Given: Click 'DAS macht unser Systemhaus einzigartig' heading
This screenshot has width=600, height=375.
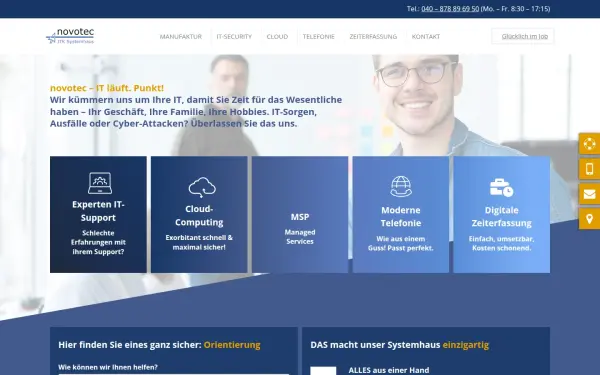Looking at the screenshot, I should (399, 345).
